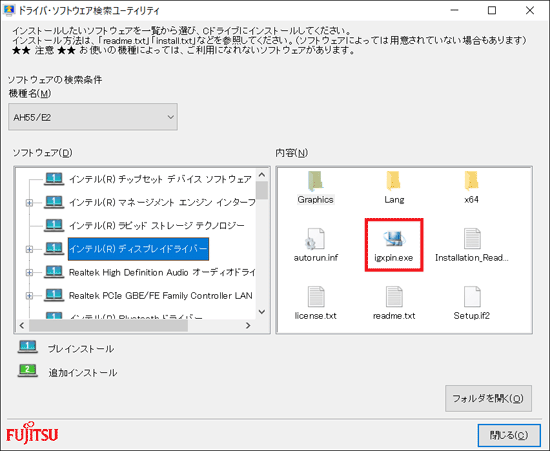Open the Graphics folder icon
550x451 pixels.
315,181
